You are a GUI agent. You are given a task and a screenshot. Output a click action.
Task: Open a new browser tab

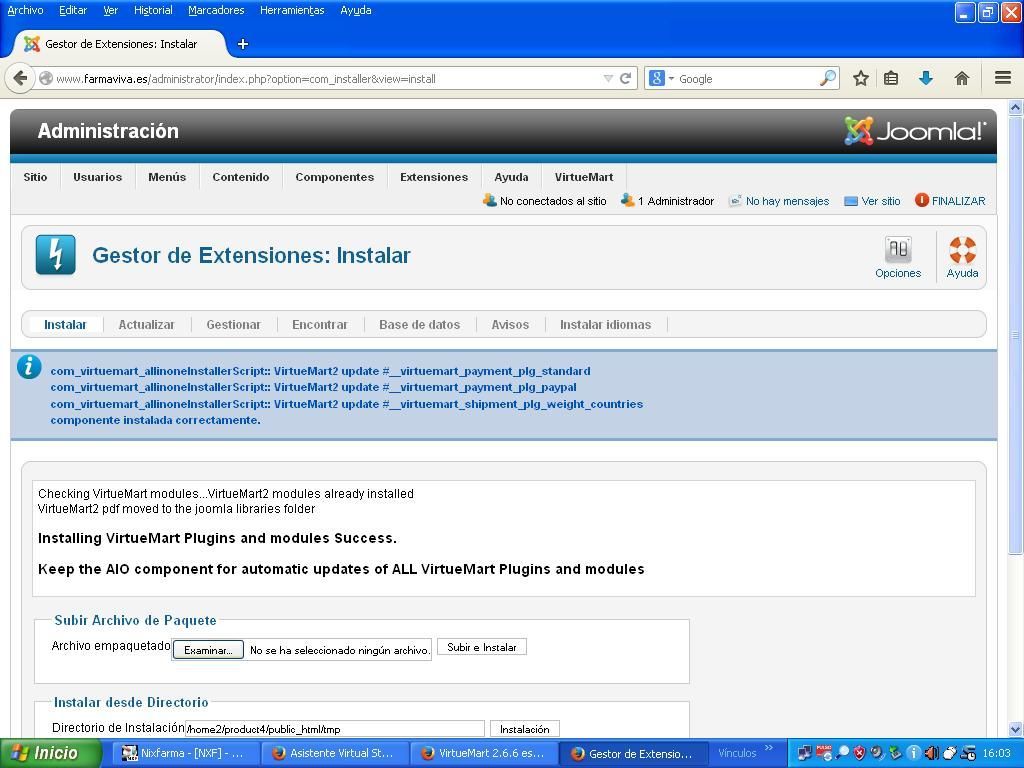pos(242,44)
